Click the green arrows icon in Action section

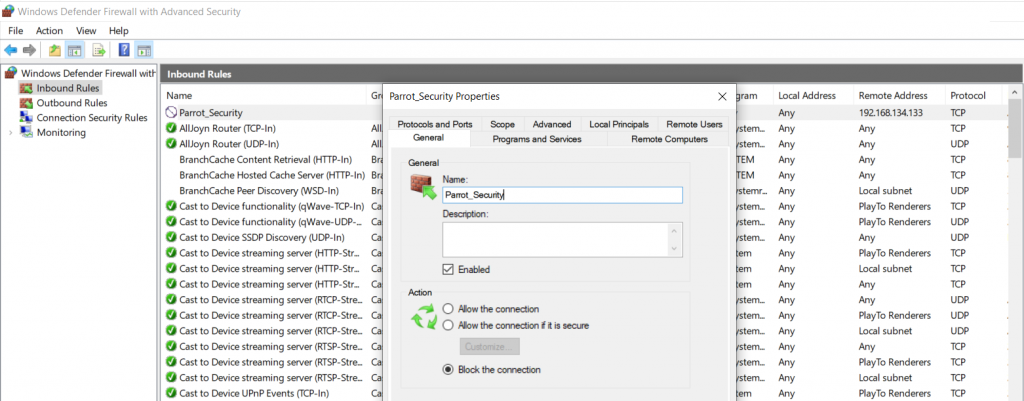coord(423,316)
